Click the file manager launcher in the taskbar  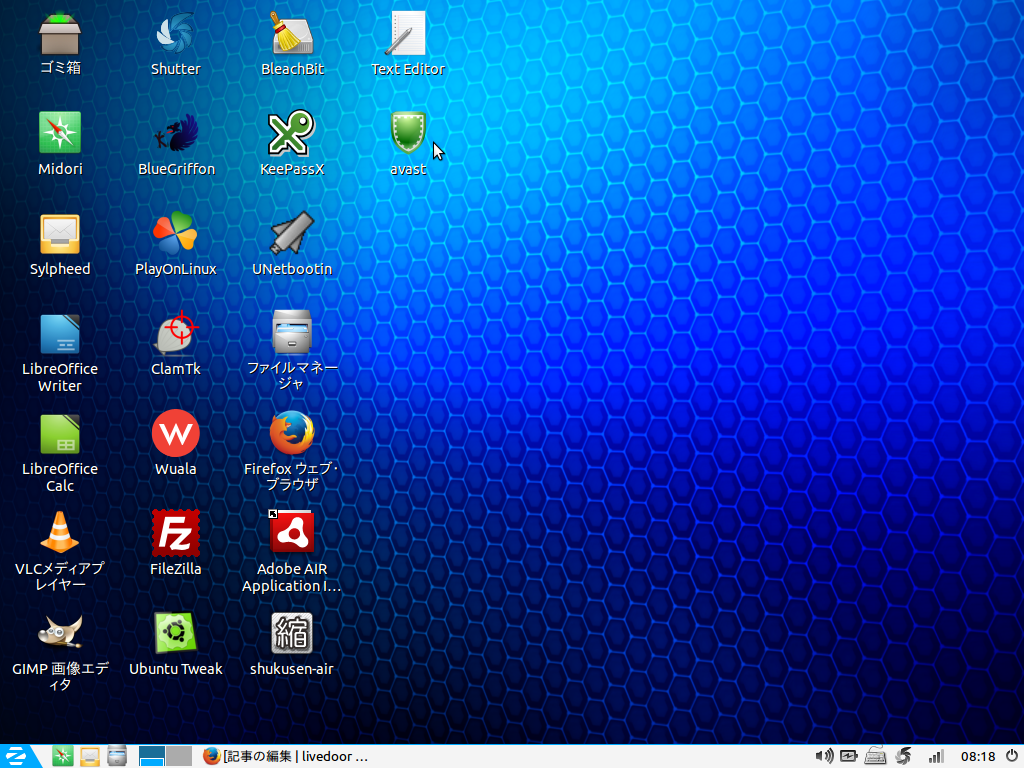click(117, 756)
